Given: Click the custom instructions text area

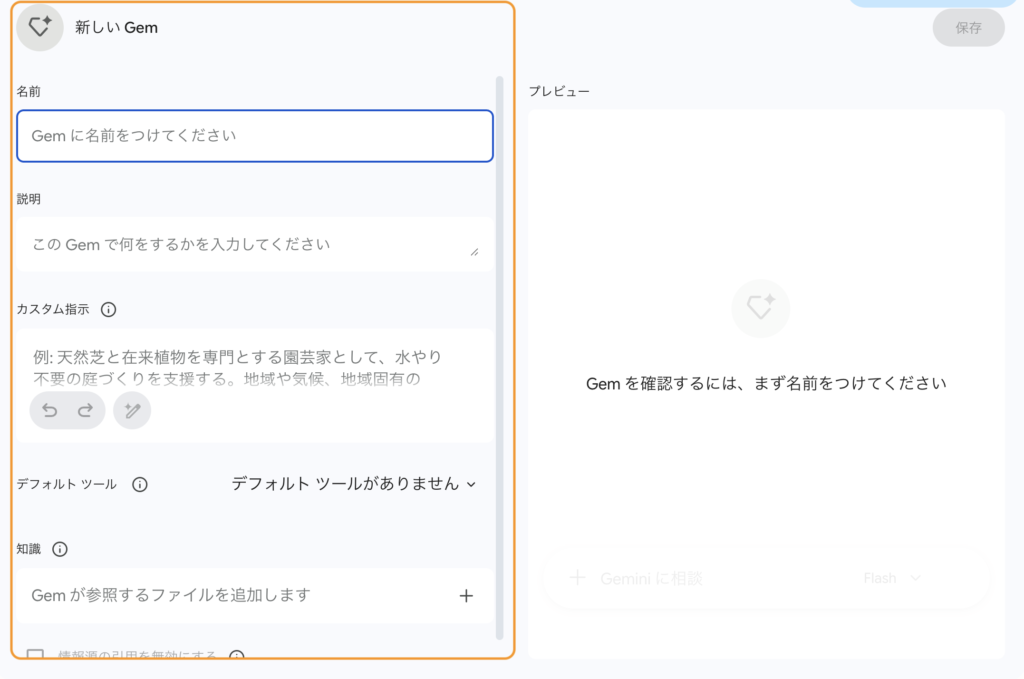Looking at the screenshot, I should (x=255, y=385).
